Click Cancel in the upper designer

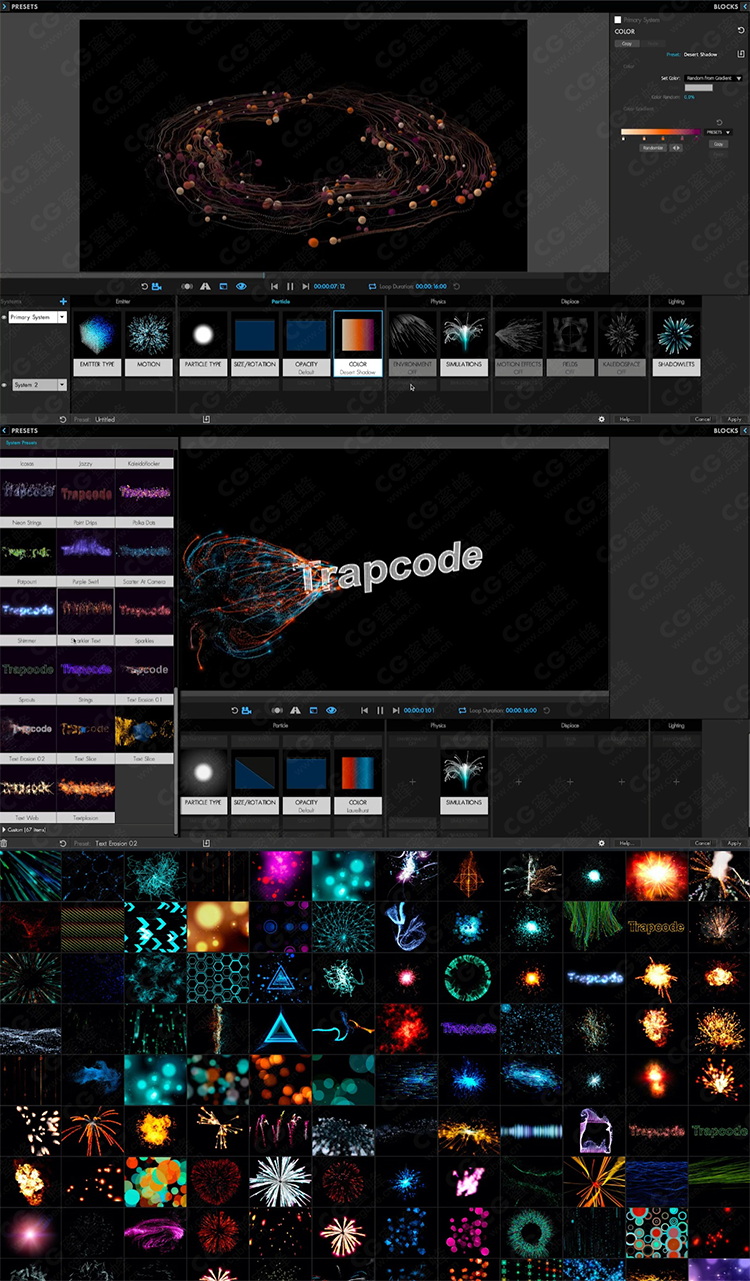pos(703,419)
